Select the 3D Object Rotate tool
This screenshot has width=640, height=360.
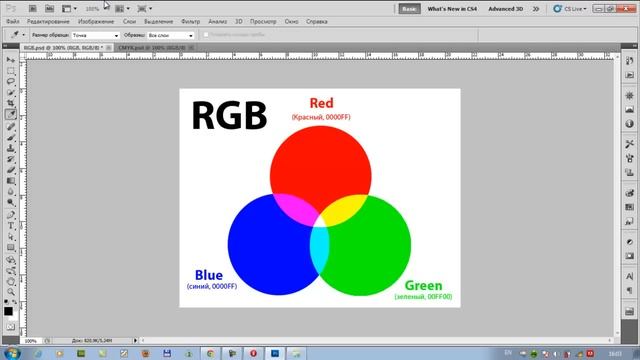point(11,260)
